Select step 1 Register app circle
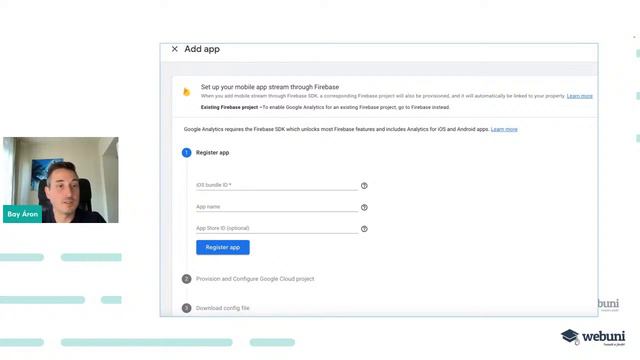The image size is (640, 360). (187, 153)
